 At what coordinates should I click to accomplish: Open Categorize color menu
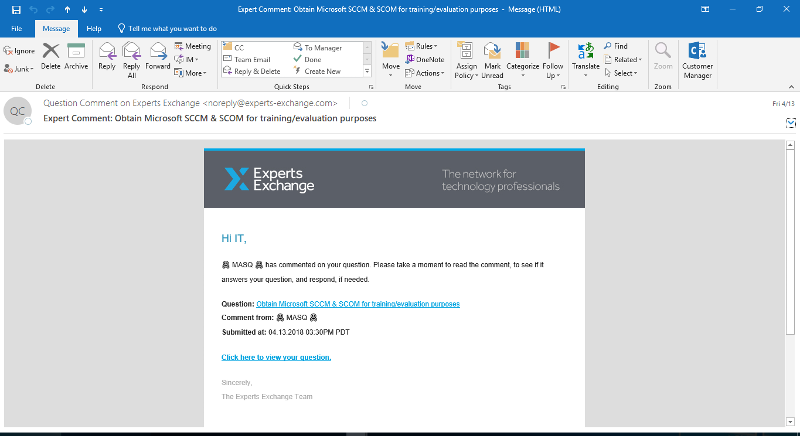[522, 60]
